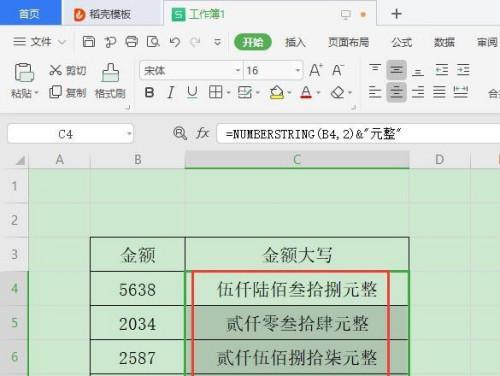Toggle Italic formatting
The height and width of the screenshot is (376, 500).
(171, 92)
